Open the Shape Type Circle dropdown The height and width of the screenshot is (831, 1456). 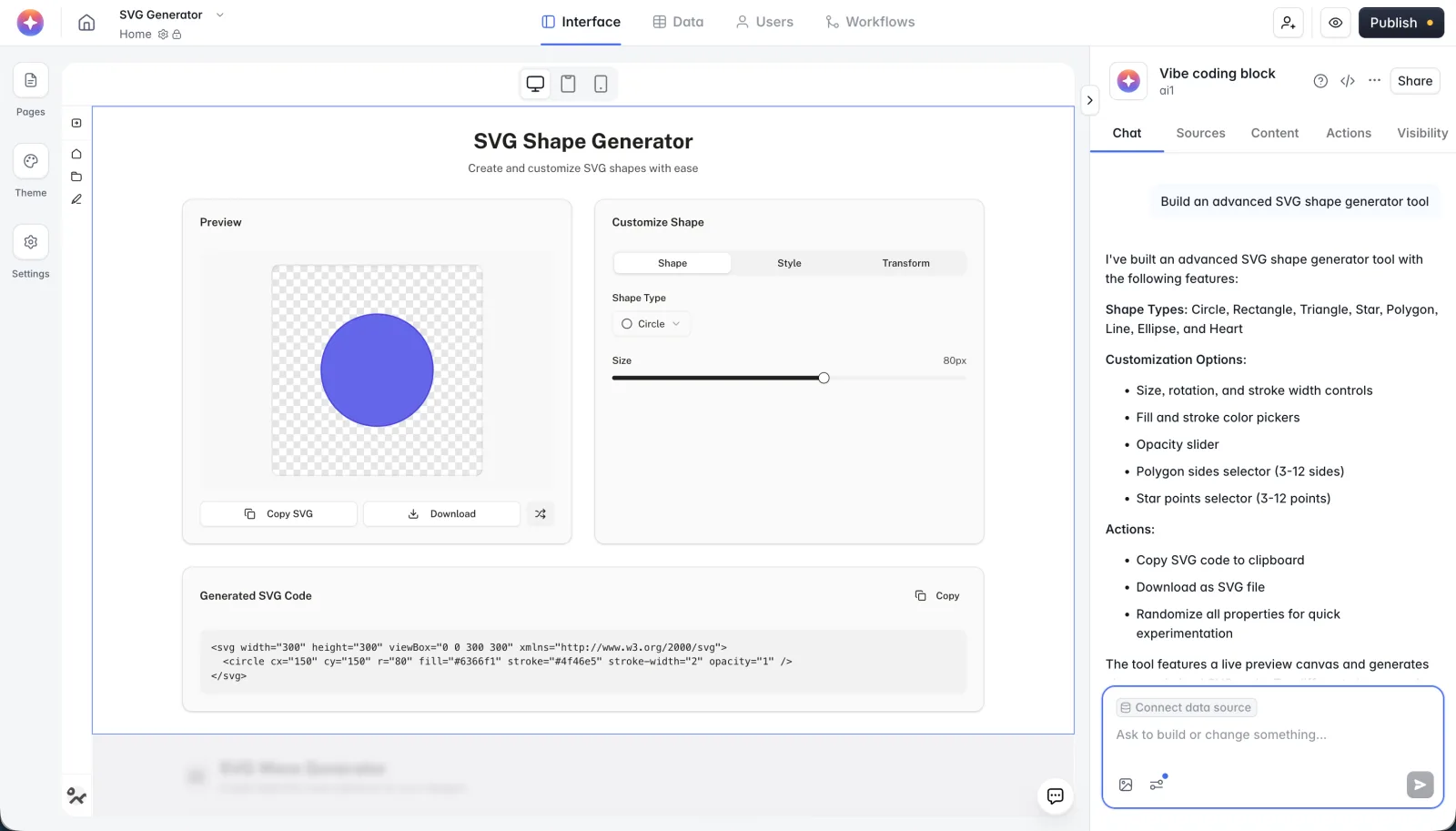[651, 324]
